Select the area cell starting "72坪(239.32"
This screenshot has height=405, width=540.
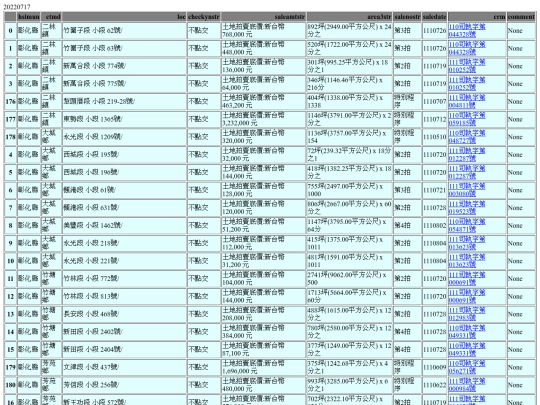(x=350, y=155)
